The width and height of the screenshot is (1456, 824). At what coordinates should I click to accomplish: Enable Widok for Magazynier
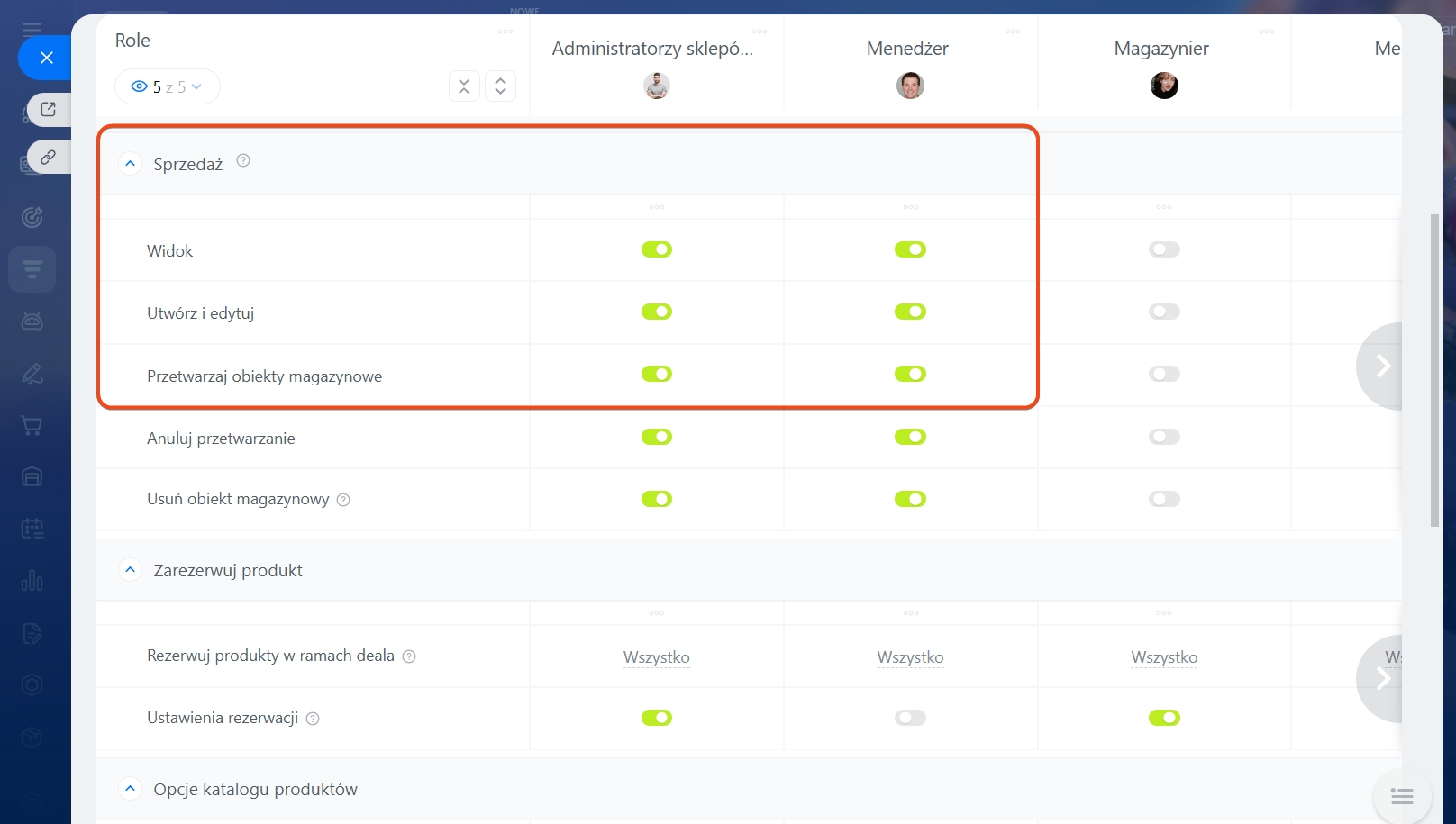point(1164,249)
